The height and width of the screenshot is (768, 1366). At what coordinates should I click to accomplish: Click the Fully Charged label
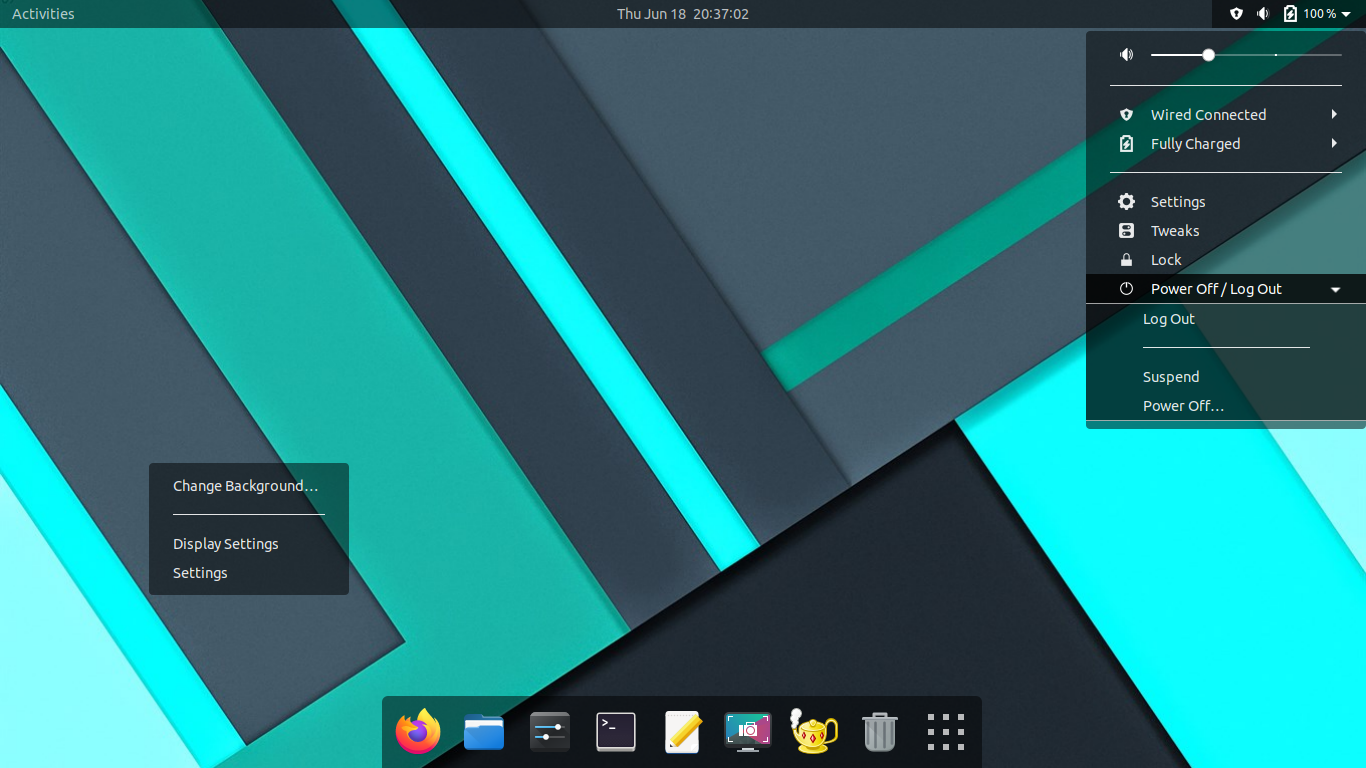point(1195,144)
